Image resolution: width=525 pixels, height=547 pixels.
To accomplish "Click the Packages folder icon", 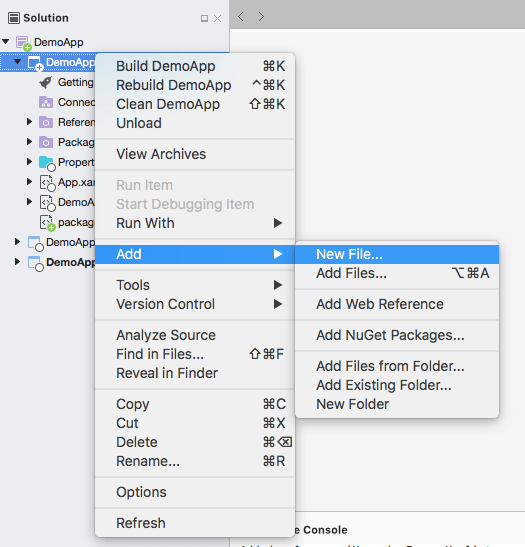I will tap(46, 142).
